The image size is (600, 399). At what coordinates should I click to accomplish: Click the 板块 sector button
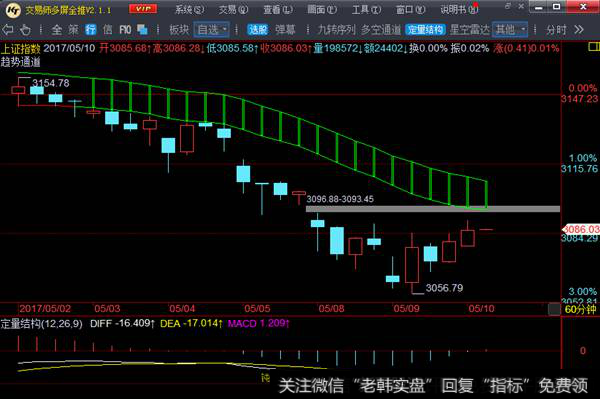179,29
